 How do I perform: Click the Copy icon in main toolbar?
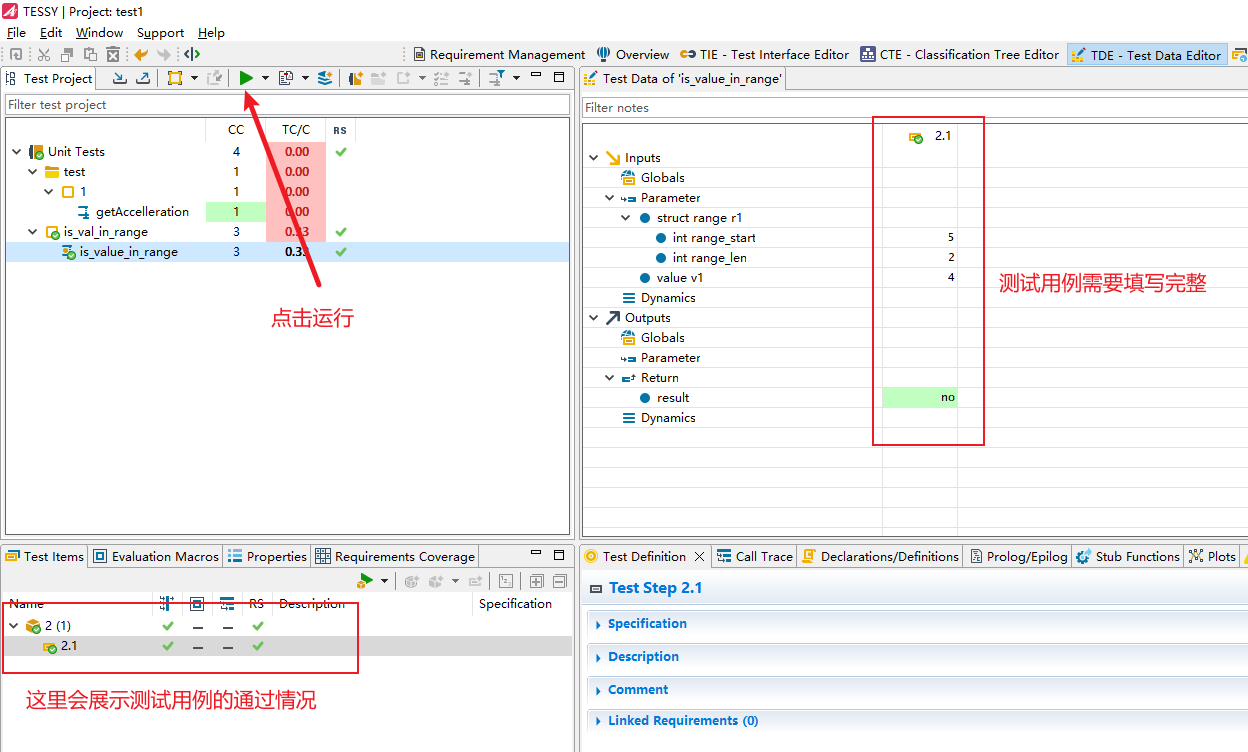[x=67, y=55]
